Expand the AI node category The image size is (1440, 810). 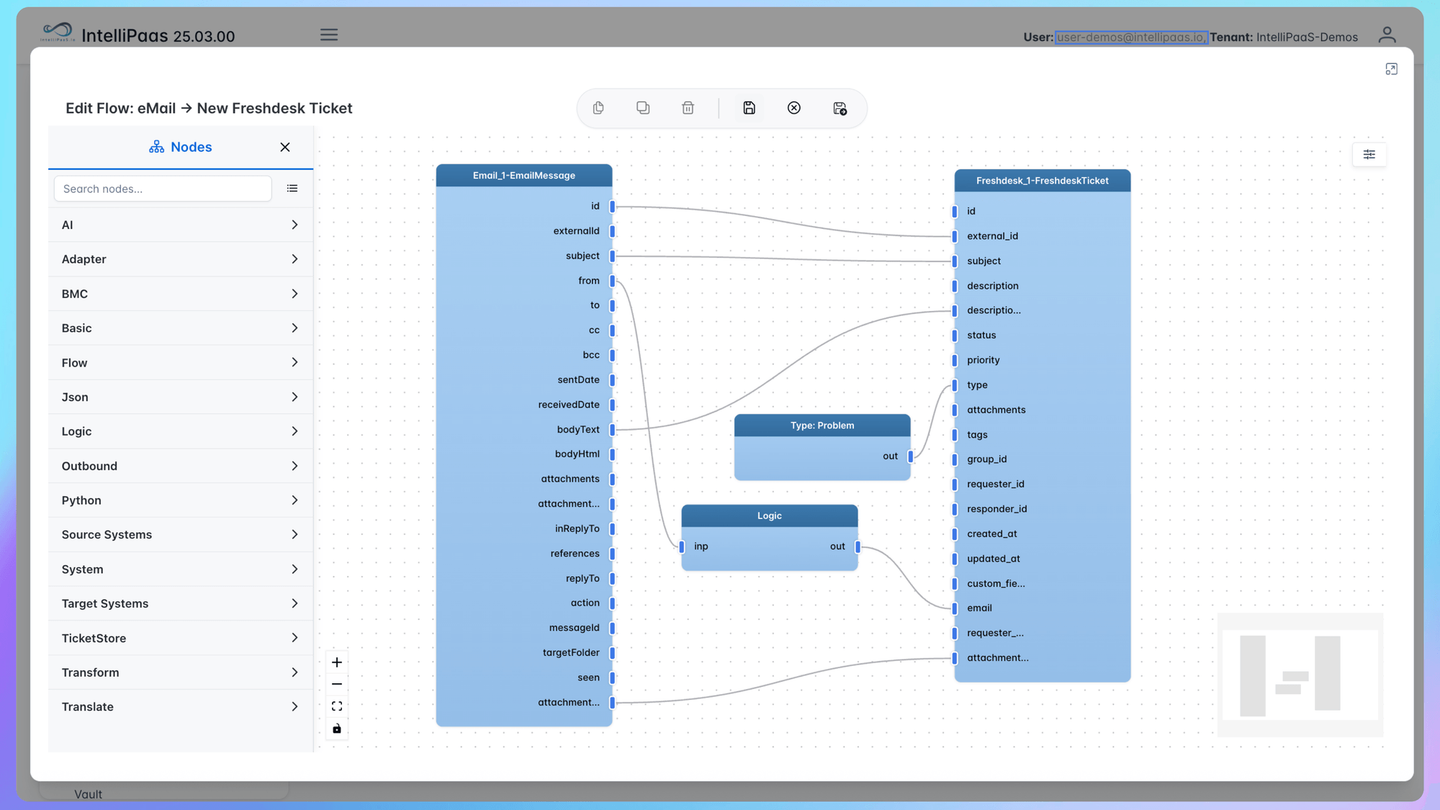[x=180, y=225]
